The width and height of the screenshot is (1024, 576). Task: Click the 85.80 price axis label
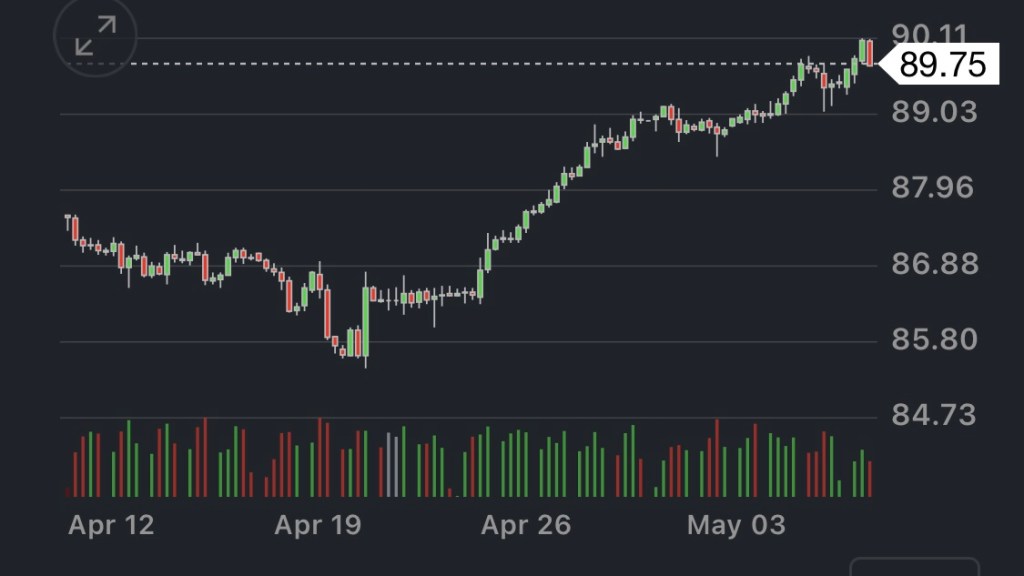[933, 339]
